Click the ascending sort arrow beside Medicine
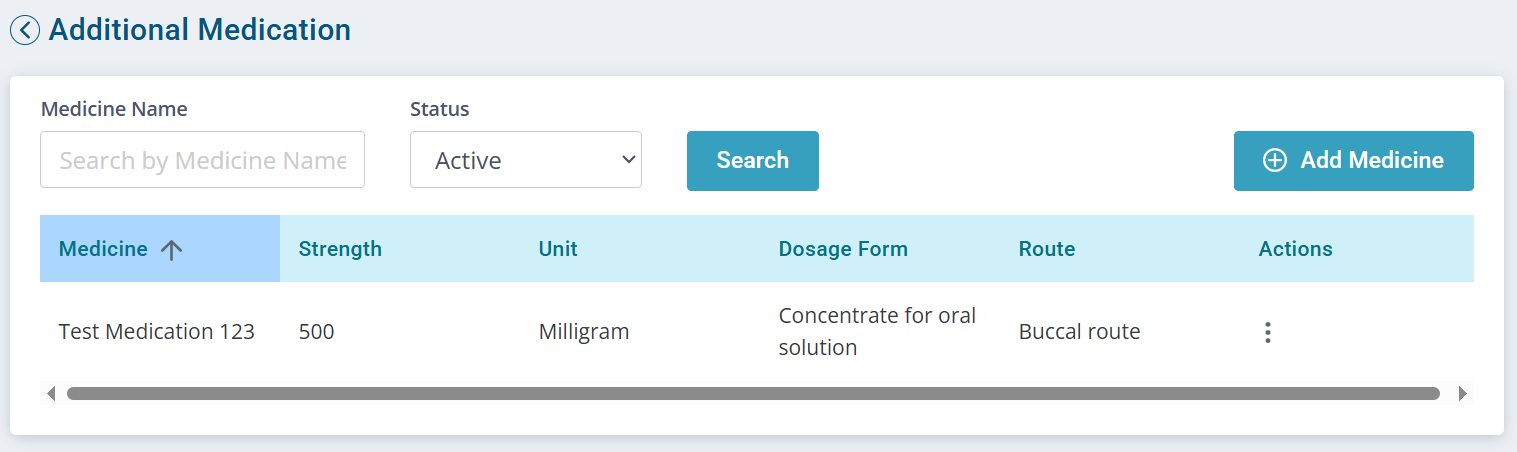The height and width of the screenshot is (452, 1517). click(x=172, y=250)
